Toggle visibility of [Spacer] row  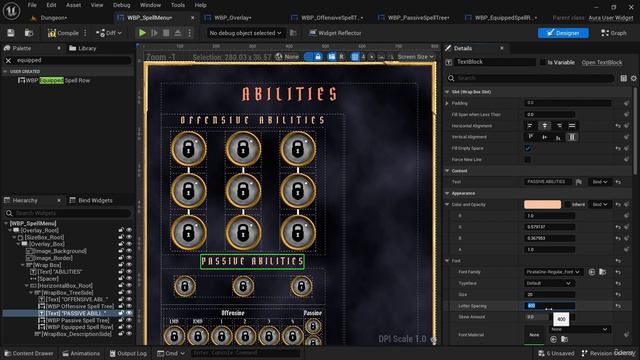point(129,279)
